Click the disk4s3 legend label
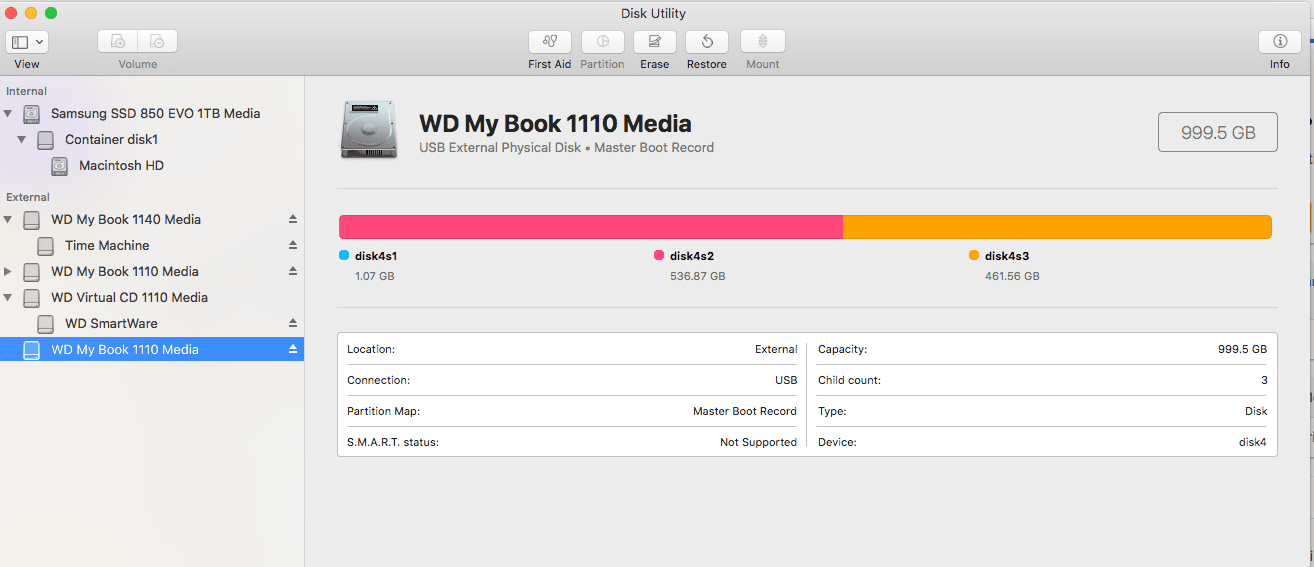The height and width of the screenshot is (567, 1314). (1007, 256)
